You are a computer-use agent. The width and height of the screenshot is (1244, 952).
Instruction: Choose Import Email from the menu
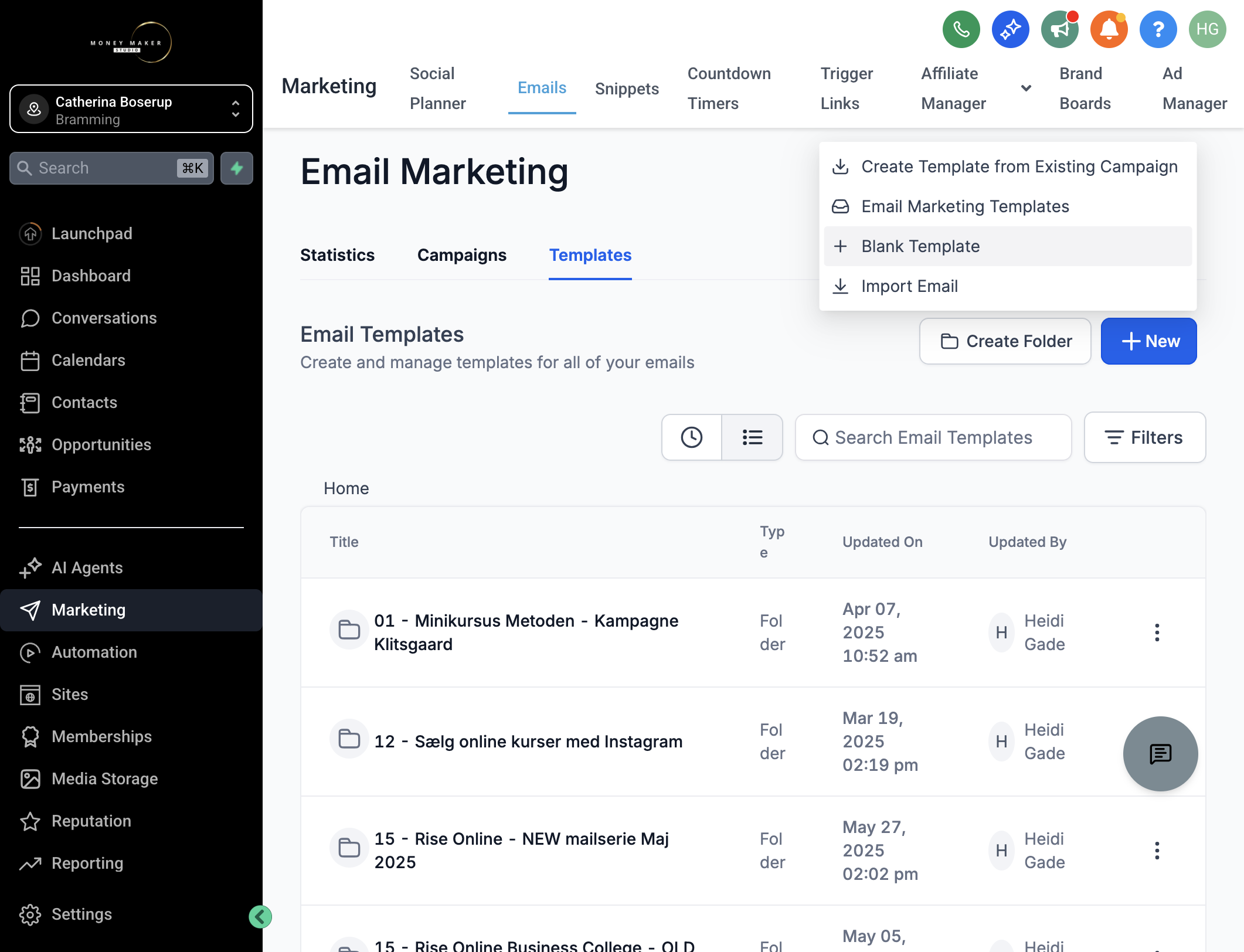click(x=1008, y=286)
